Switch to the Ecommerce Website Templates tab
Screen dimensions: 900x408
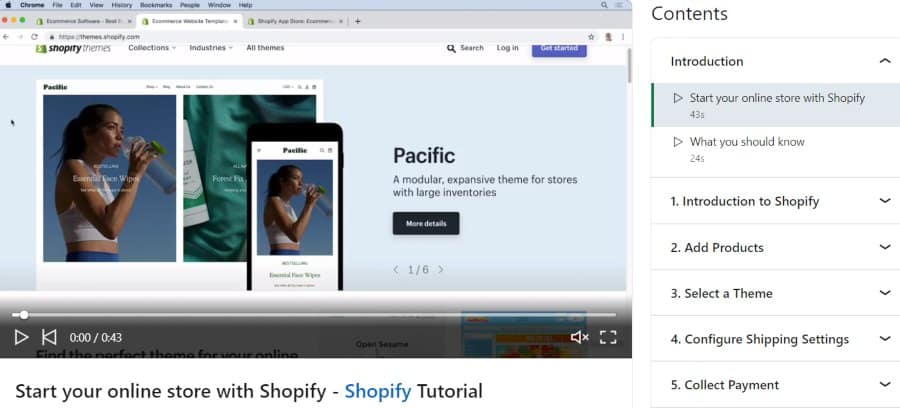(x=188, y=21)
